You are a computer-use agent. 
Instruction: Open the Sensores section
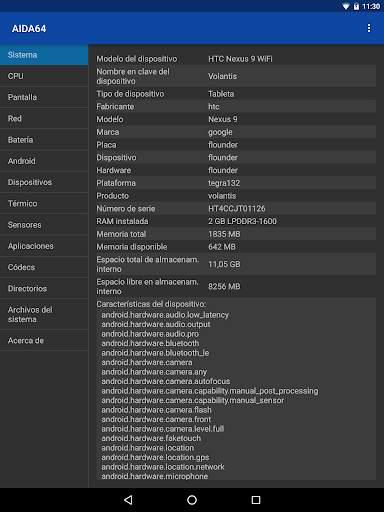point(44,225)
